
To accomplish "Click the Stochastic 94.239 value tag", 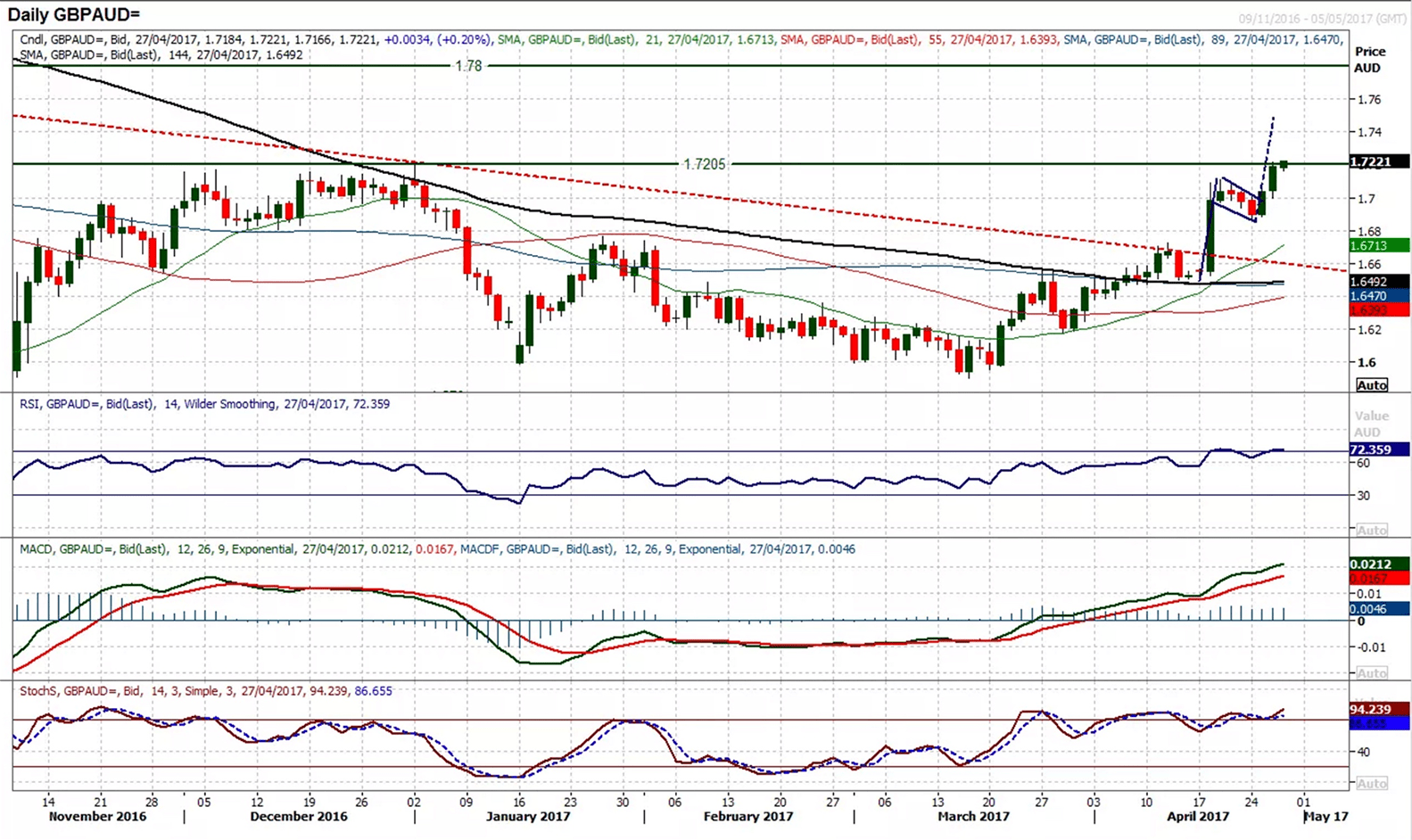I will click(1378, 710).
